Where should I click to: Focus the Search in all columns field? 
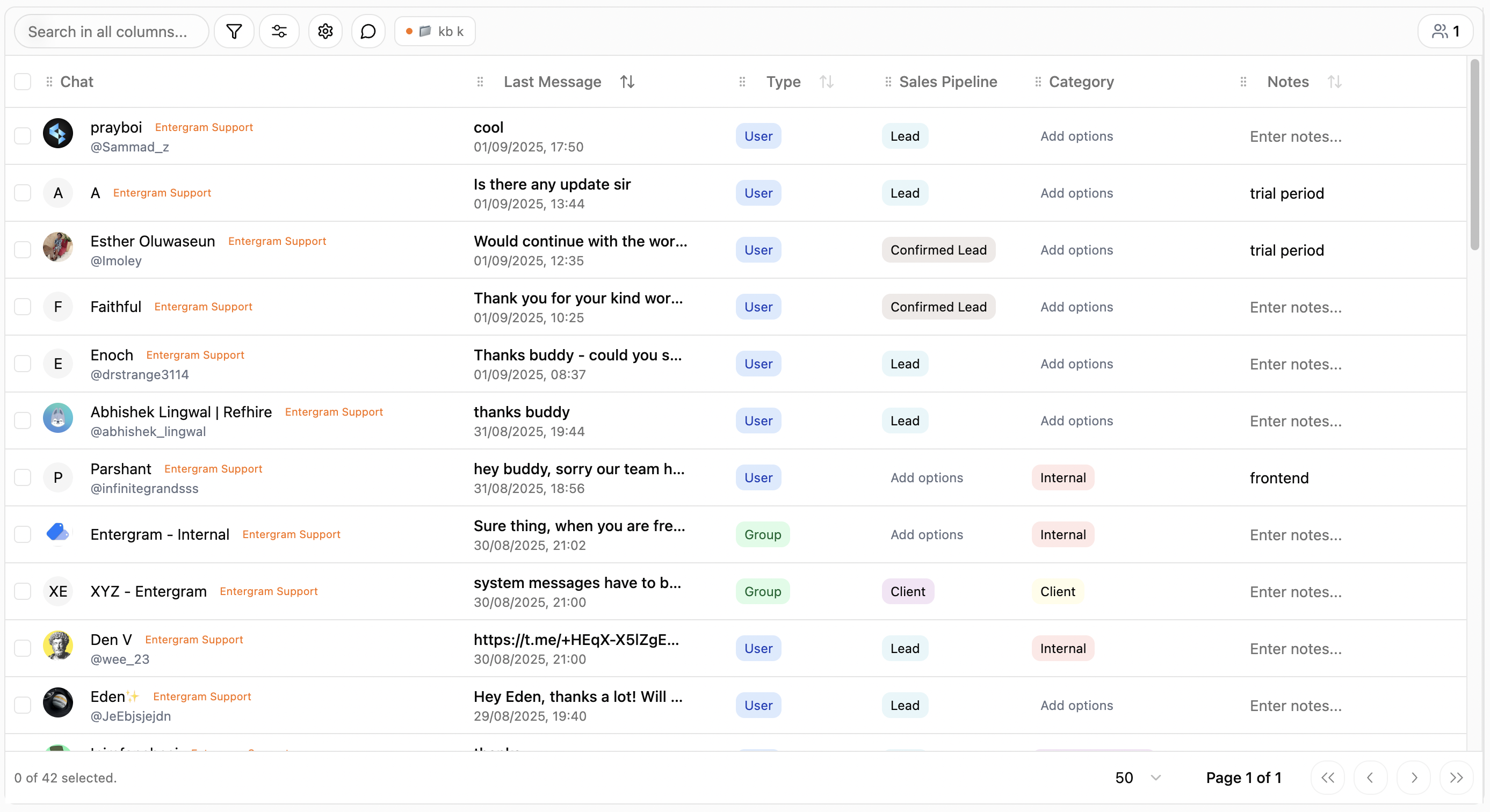click(111, 31)
